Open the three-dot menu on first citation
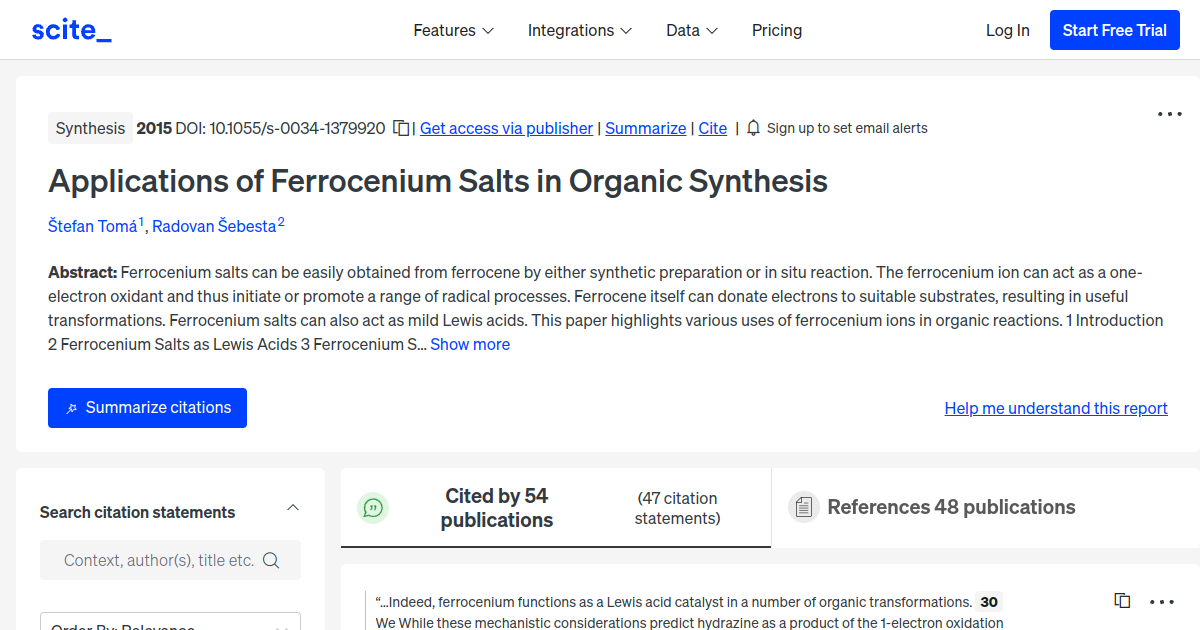The height and width of the screenshot is (630, 1200). pos(1162,602)
